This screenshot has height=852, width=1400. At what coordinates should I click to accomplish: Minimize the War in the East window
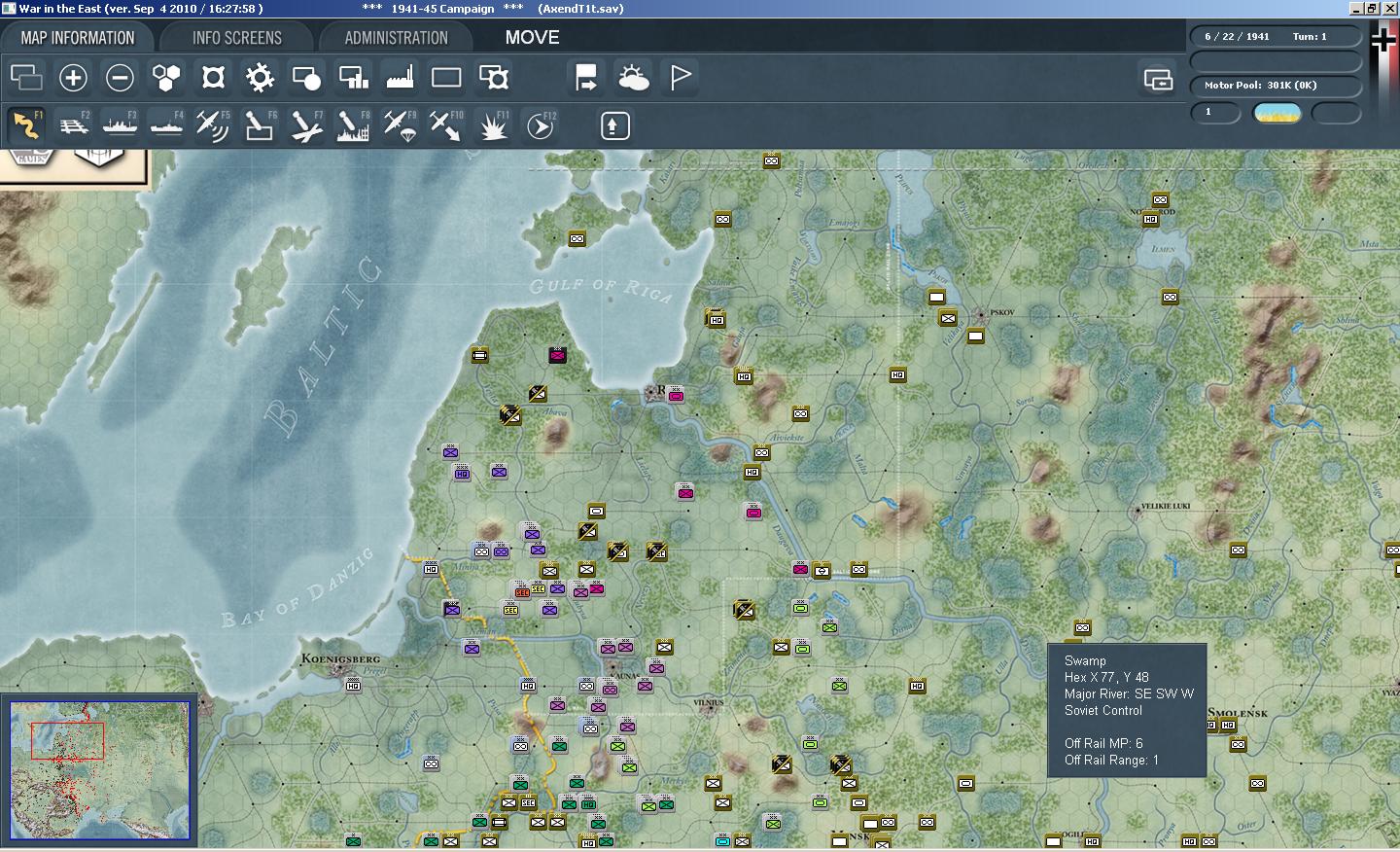1356,8
